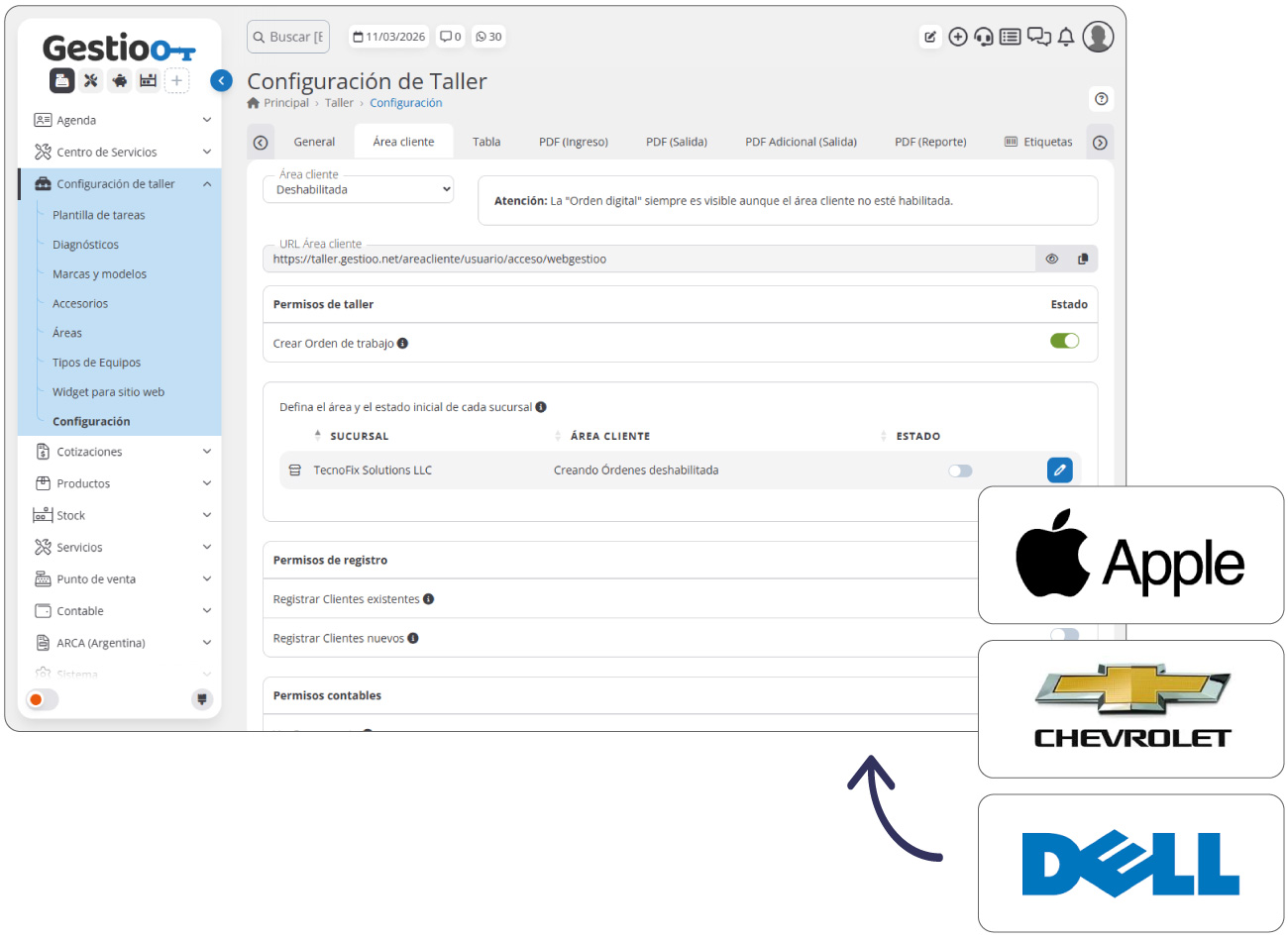
Task: Open the Área cliente Deshabilitada dropdown
Action: coord(359,189)
